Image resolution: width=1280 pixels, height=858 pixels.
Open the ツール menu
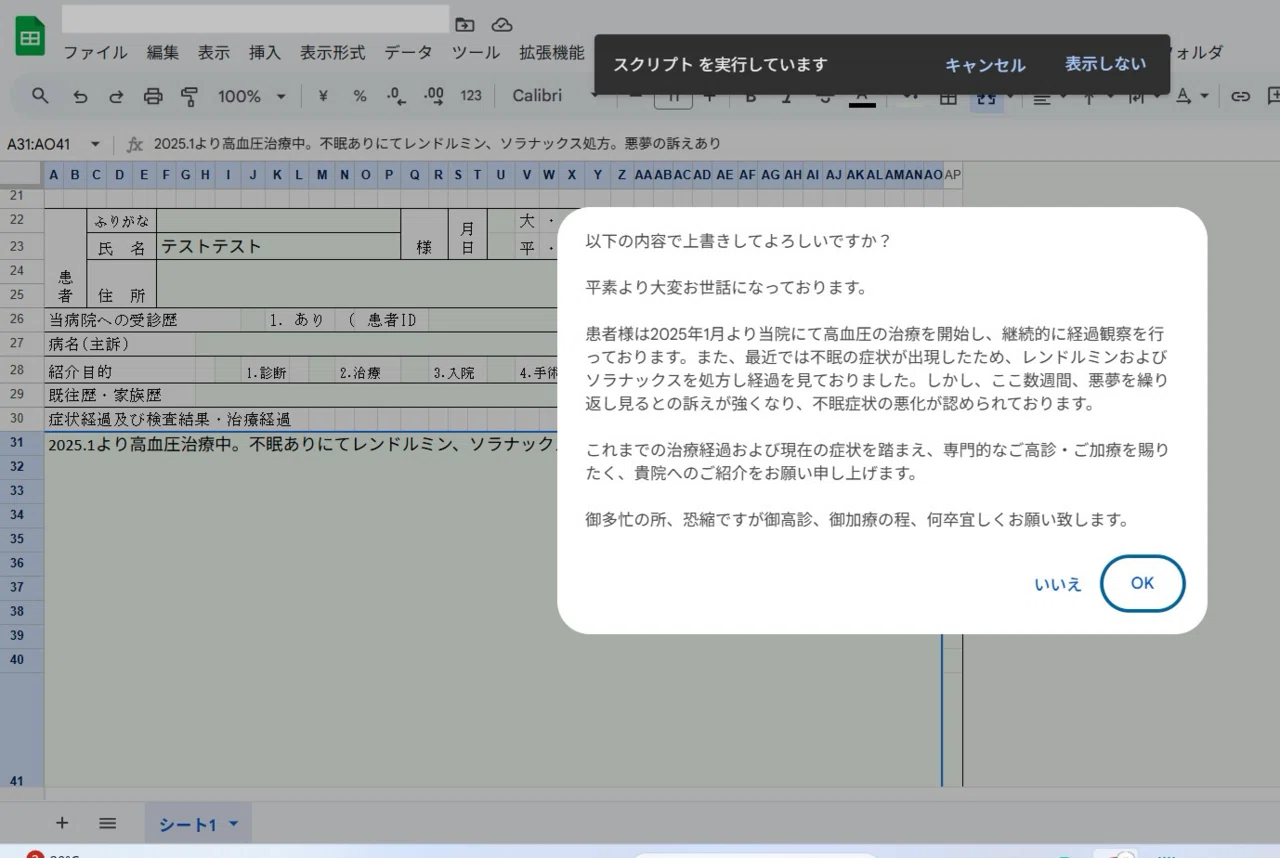click(x=476, y=53)
